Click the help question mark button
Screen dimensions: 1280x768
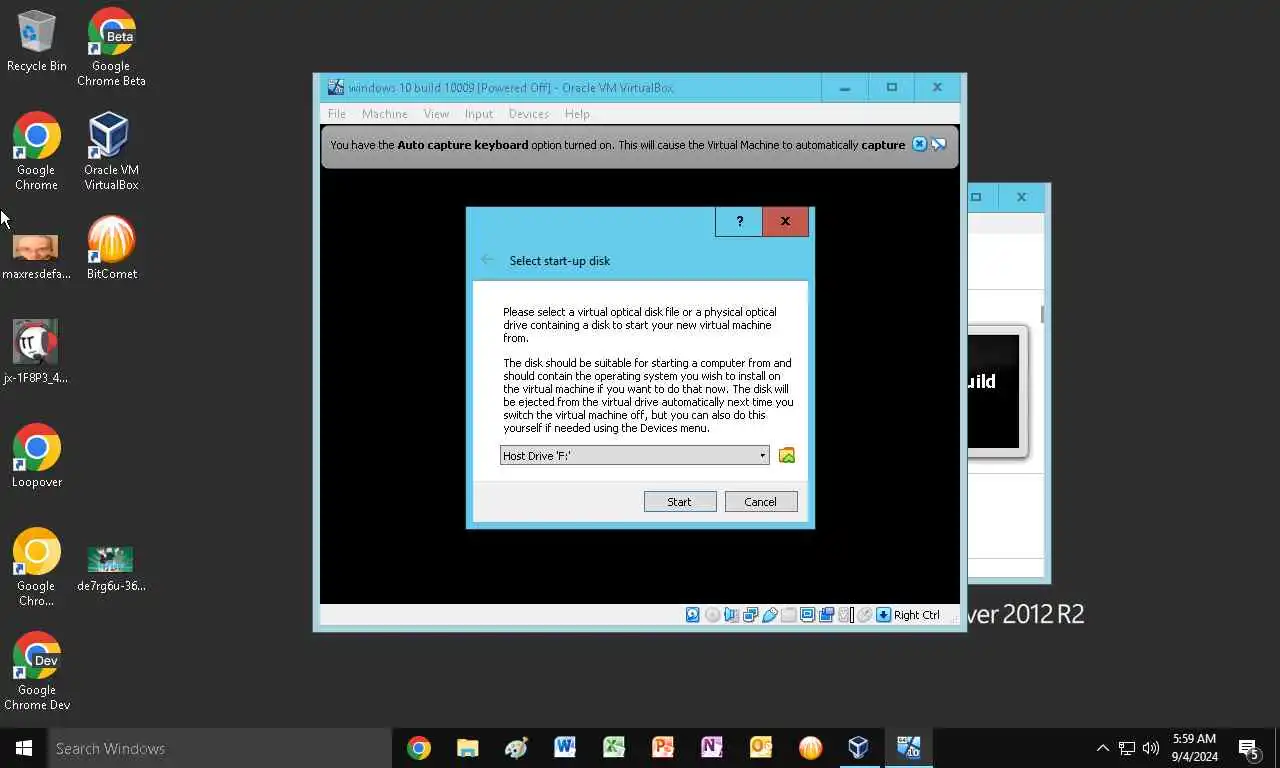coord(739,222)
